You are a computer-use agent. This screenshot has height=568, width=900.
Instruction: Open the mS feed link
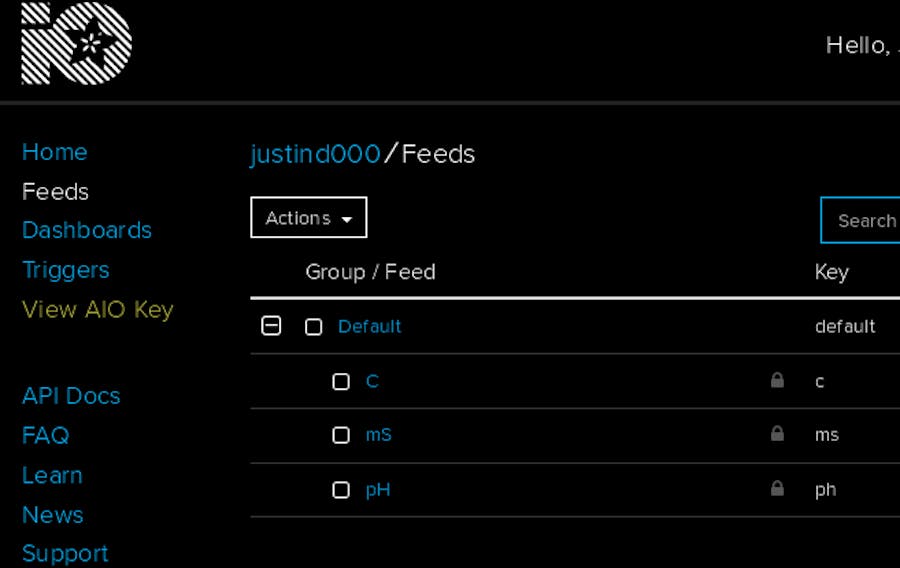(379, 435)
